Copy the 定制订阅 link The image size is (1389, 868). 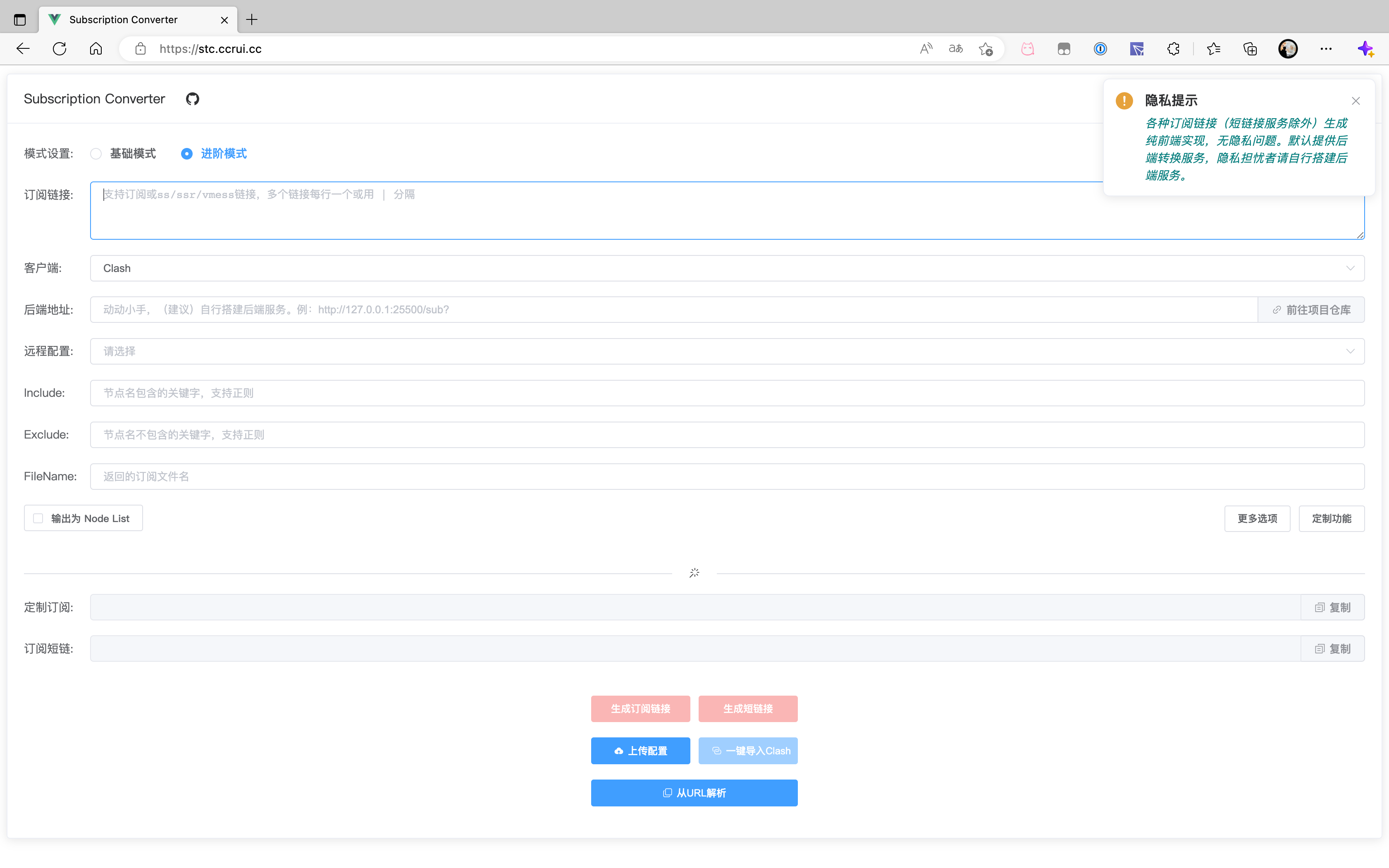tap(1332, 607)
